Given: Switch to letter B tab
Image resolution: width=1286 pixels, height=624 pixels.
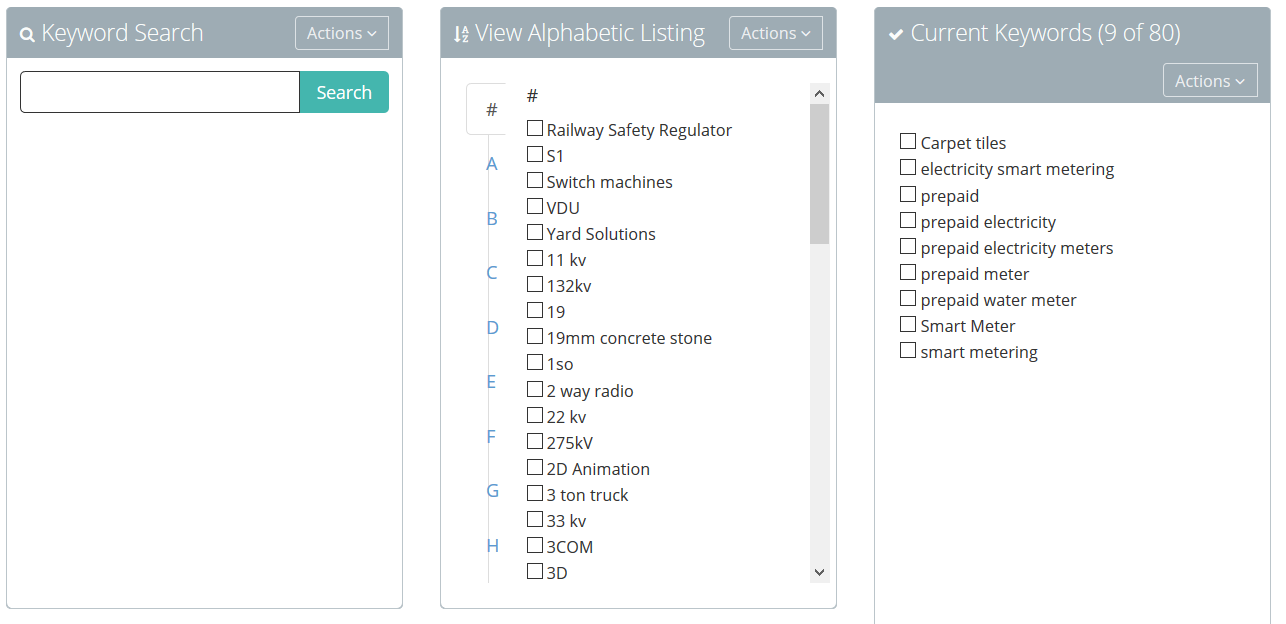Looking at the screenshot, I should coord(491,218).
